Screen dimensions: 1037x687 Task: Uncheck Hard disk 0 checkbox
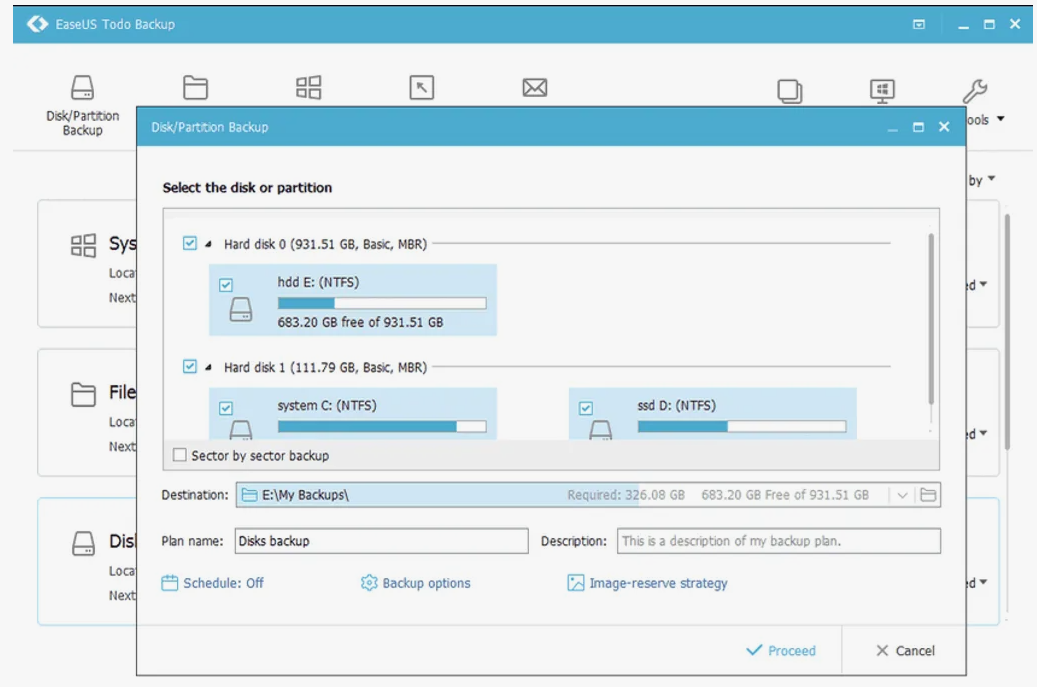[x=190, y=243]
